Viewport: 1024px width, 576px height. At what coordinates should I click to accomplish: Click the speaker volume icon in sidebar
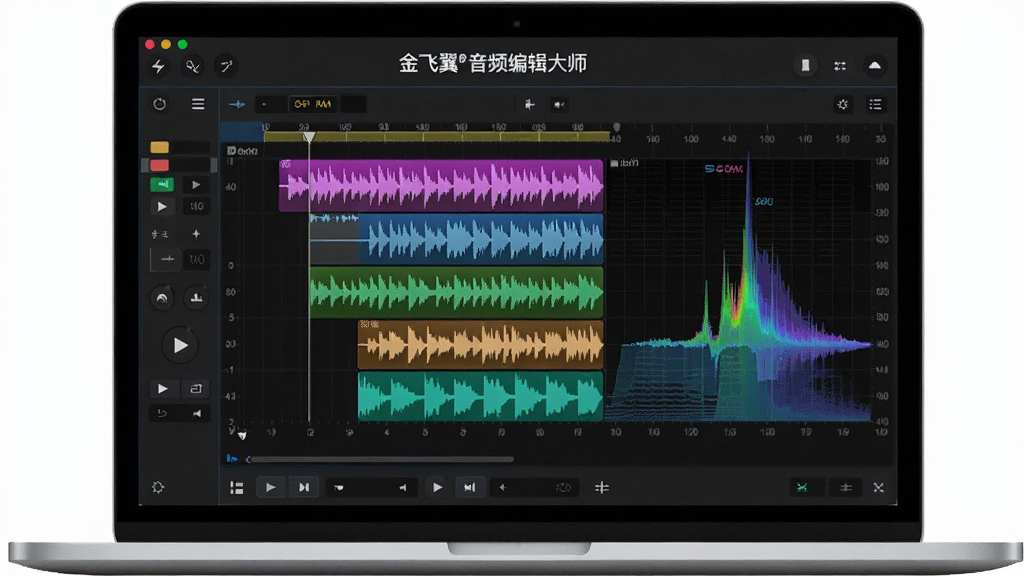tap(197, 413)
